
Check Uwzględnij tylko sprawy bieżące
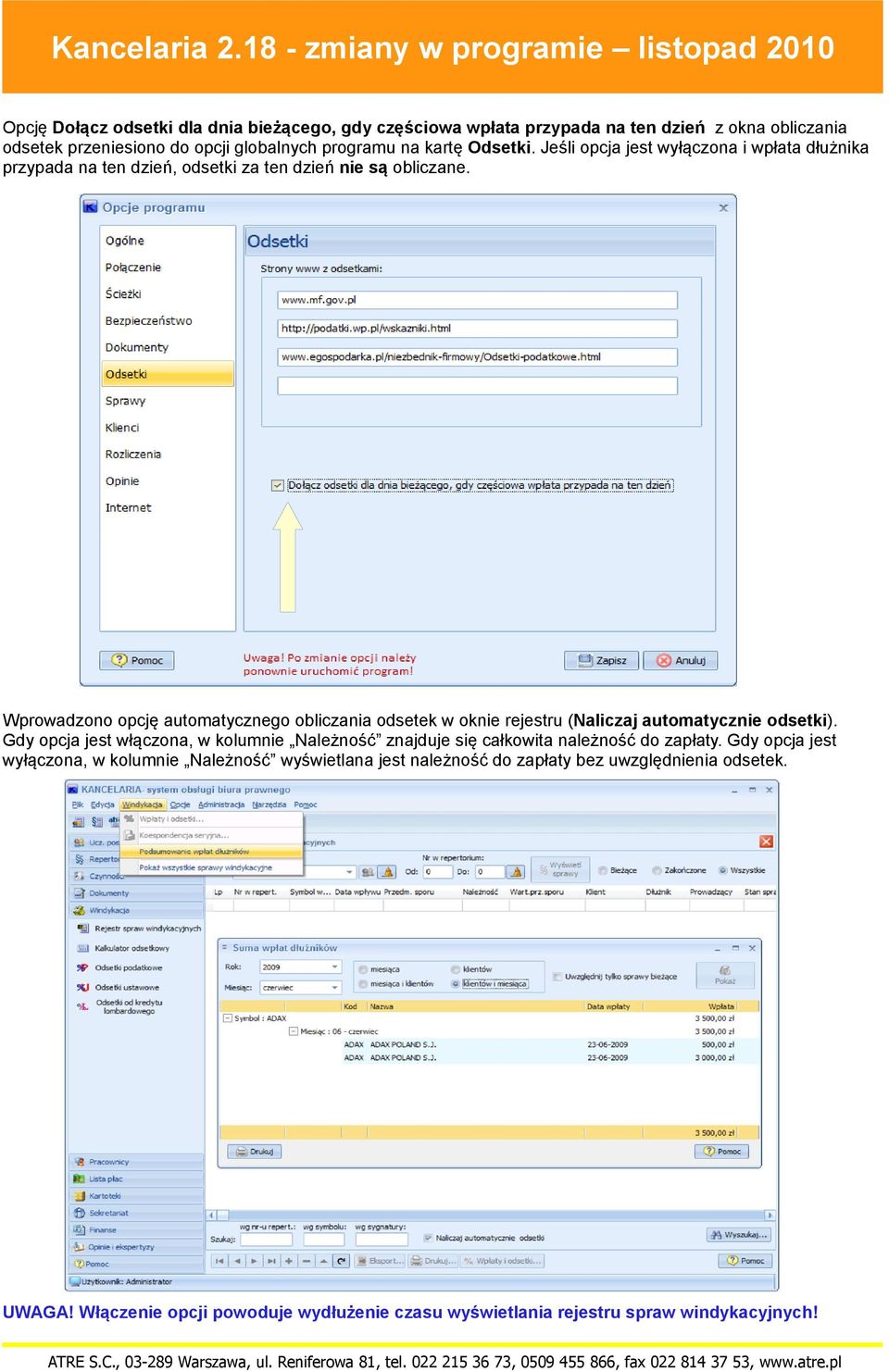[x=557, y=977]
